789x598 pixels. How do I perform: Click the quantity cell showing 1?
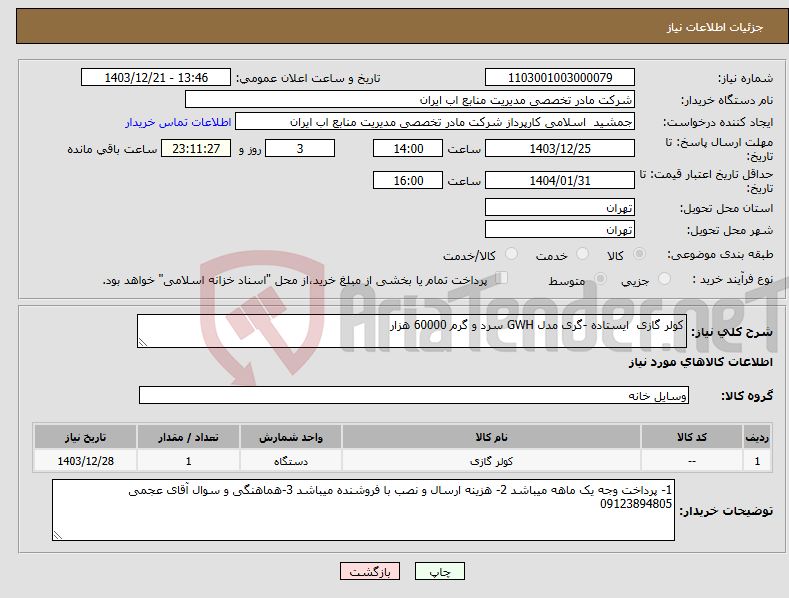188,461
